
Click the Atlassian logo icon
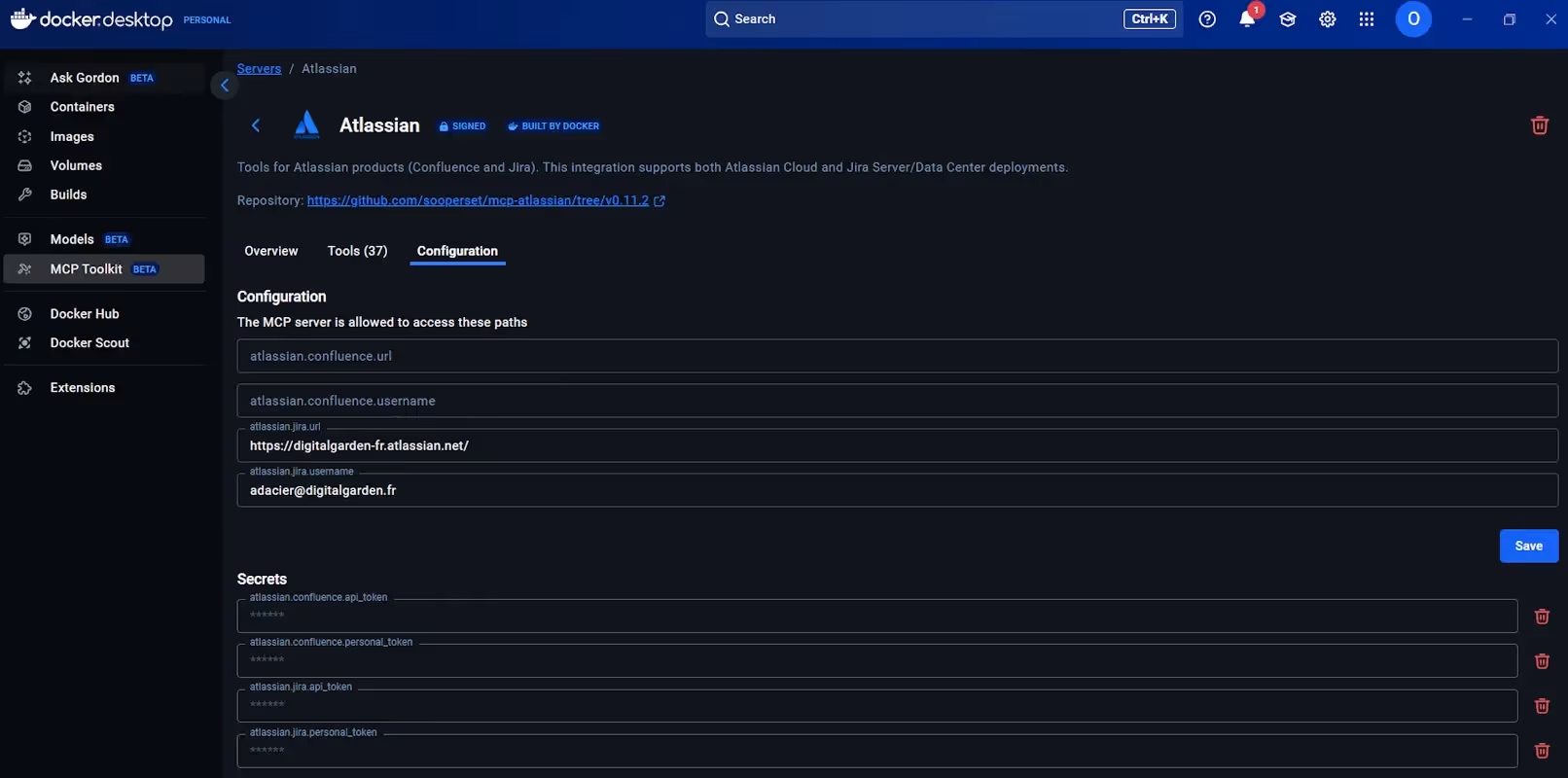(x=306, y=125)
